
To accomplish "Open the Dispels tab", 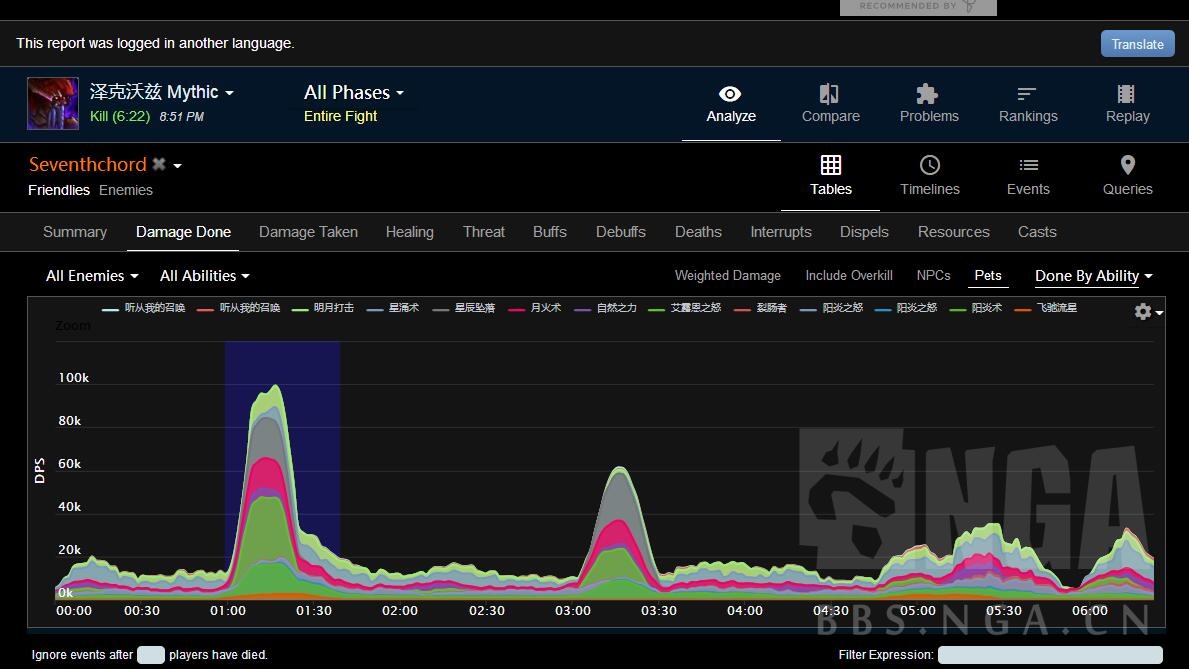I will (x=864, y=232).
